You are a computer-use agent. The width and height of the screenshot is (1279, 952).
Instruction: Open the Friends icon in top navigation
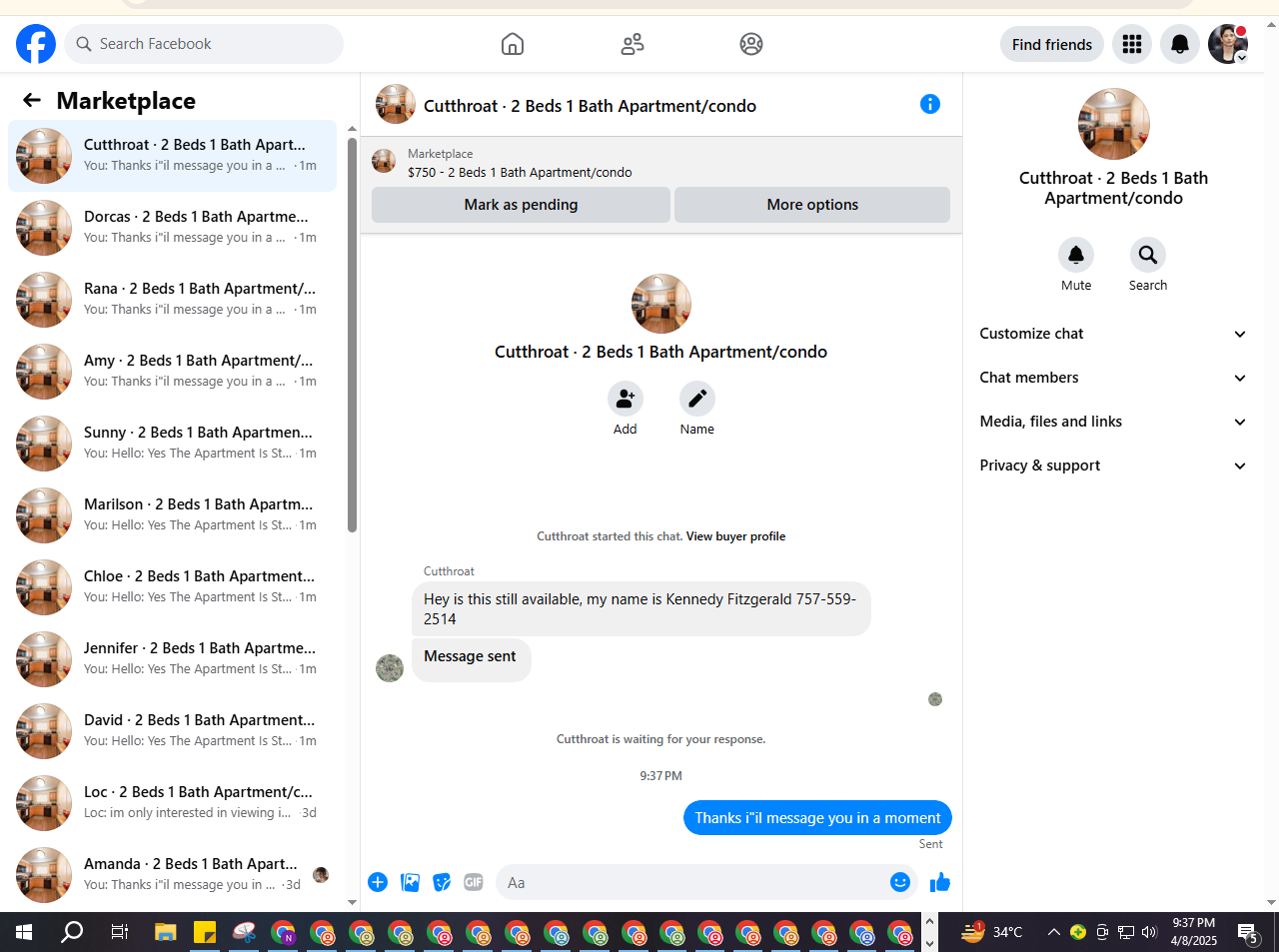(632, 44)
